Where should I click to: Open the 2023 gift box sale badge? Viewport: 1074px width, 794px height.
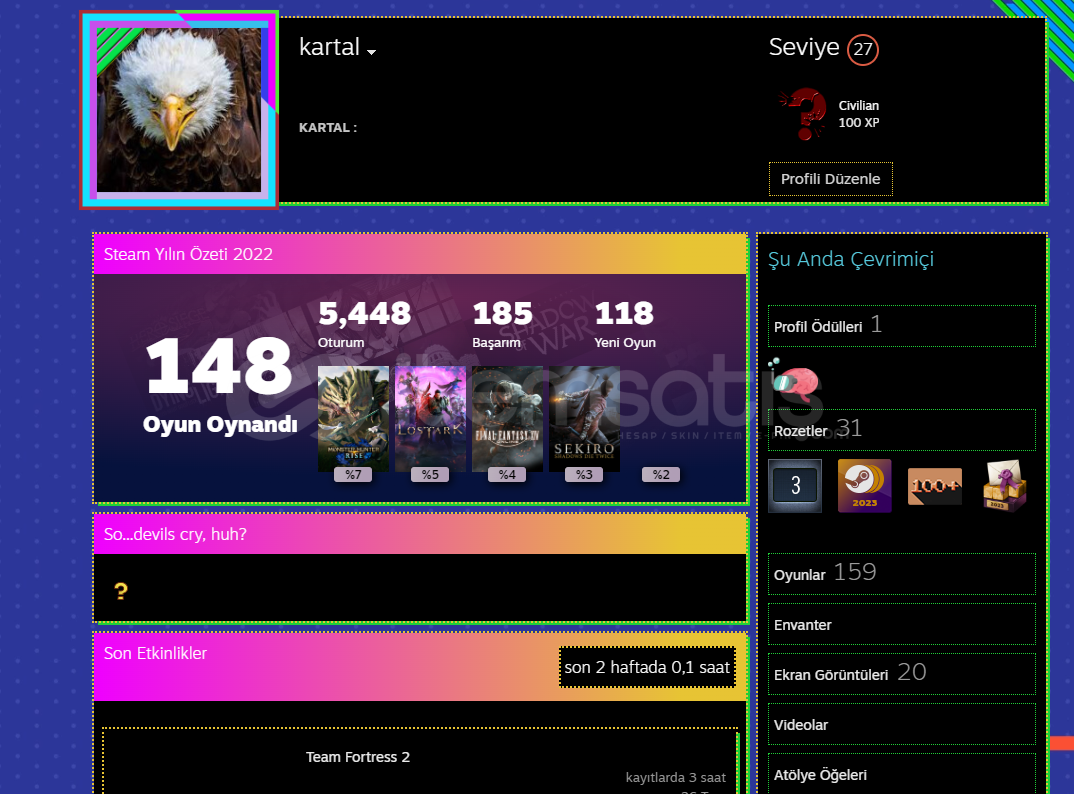pyautogui.click(x=1005, y=486)
